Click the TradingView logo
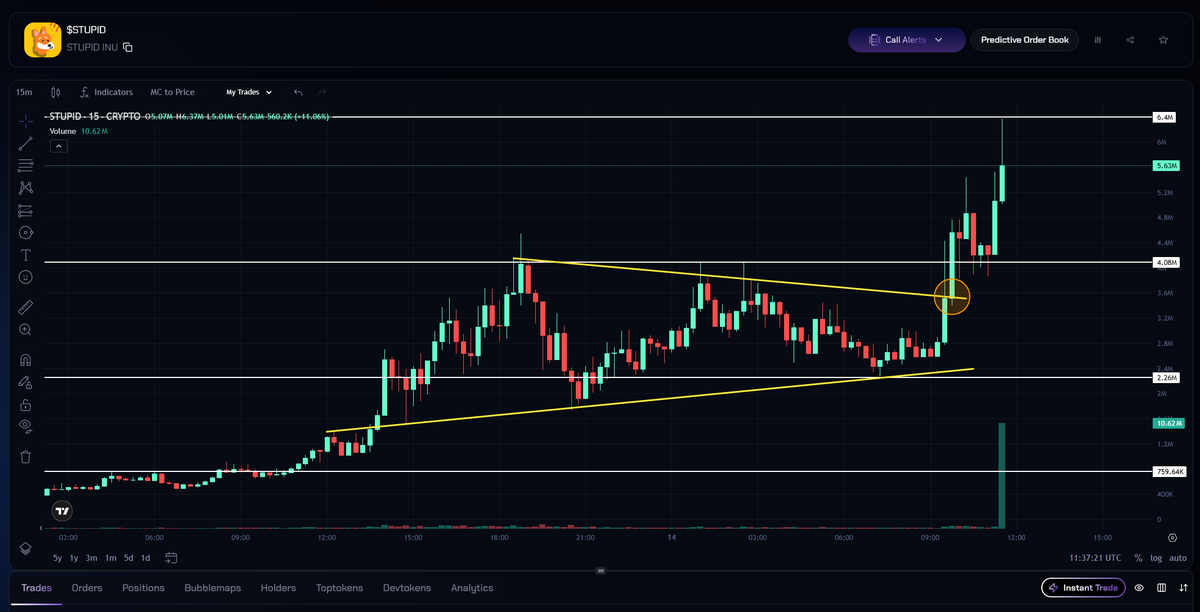Screen dimensions: 1200x612 pos(62,511)
